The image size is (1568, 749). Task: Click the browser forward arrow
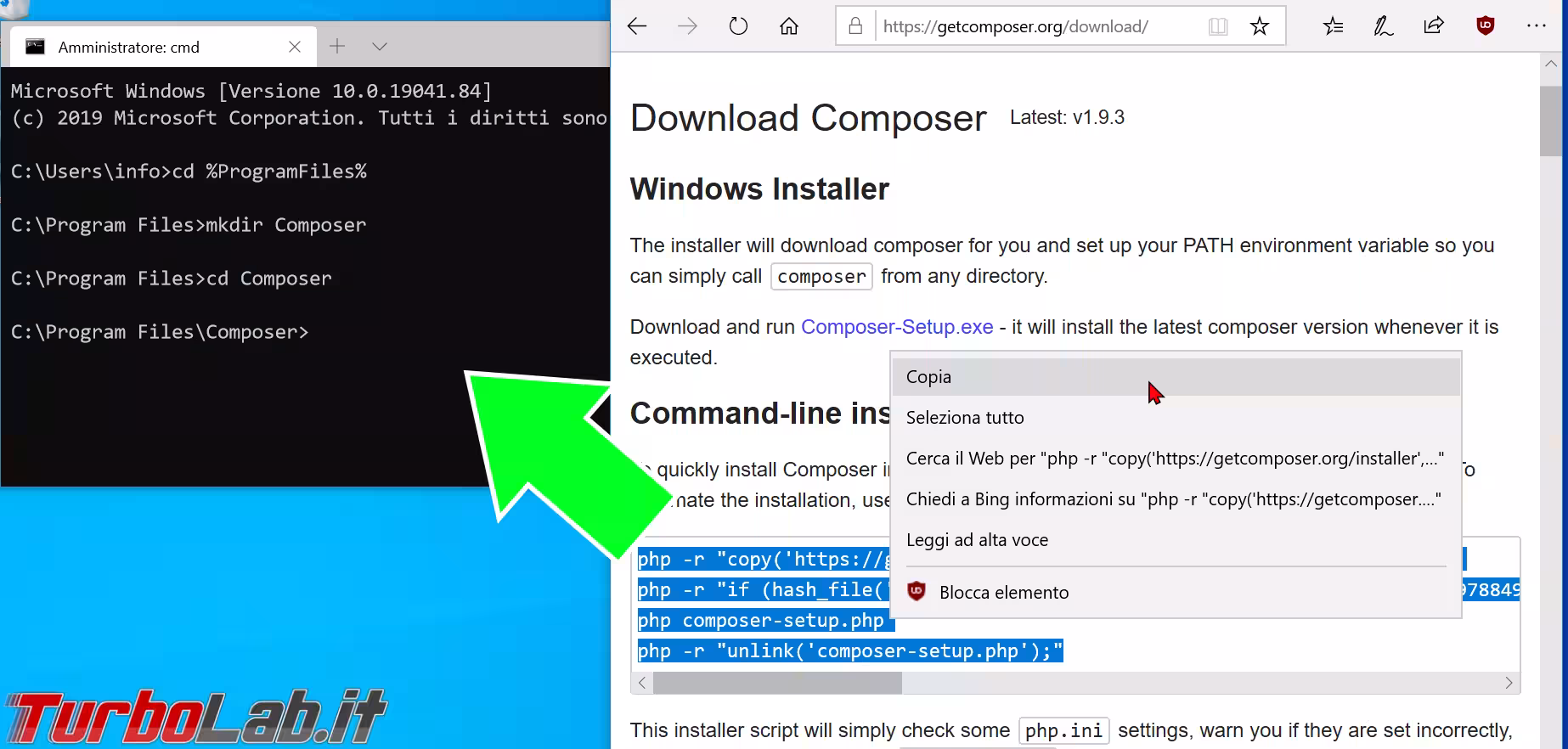point(687,26)
